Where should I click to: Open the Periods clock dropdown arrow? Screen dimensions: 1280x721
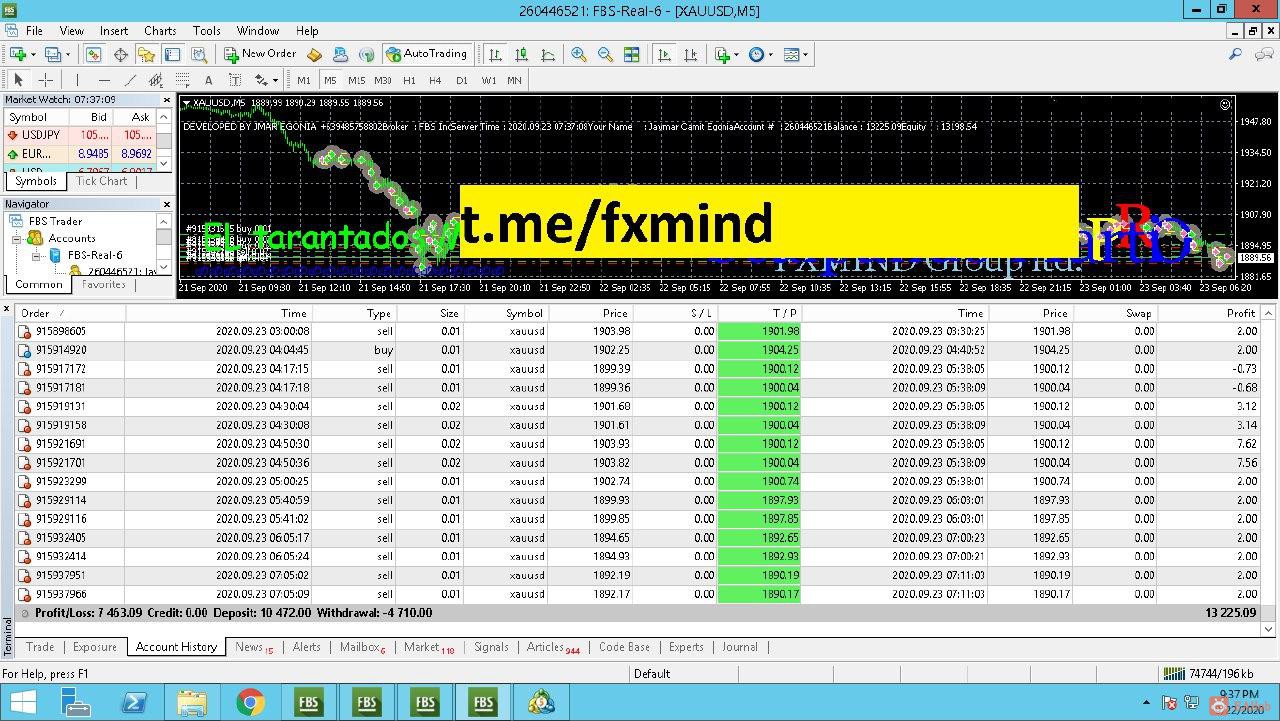click(771, 54)
